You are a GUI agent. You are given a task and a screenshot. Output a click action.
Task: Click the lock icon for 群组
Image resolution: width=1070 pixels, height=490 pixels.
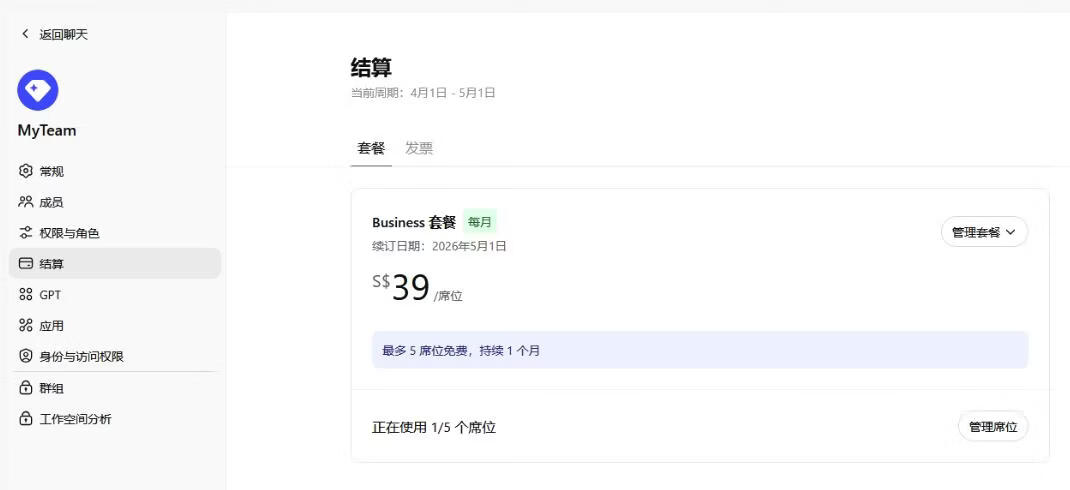[26, 388]
